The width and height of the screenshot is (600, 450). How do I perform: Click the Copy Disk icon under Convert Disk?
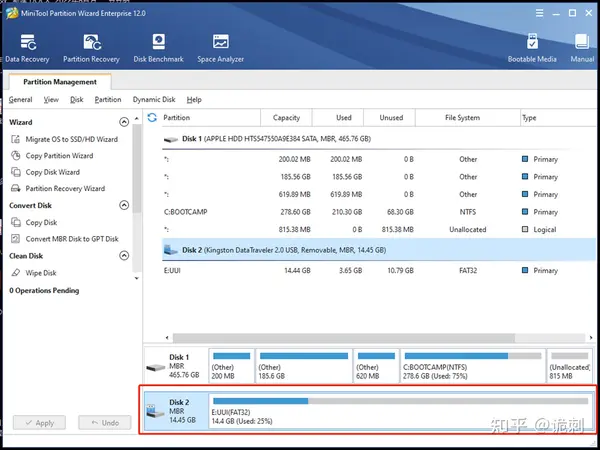[16, 222]
